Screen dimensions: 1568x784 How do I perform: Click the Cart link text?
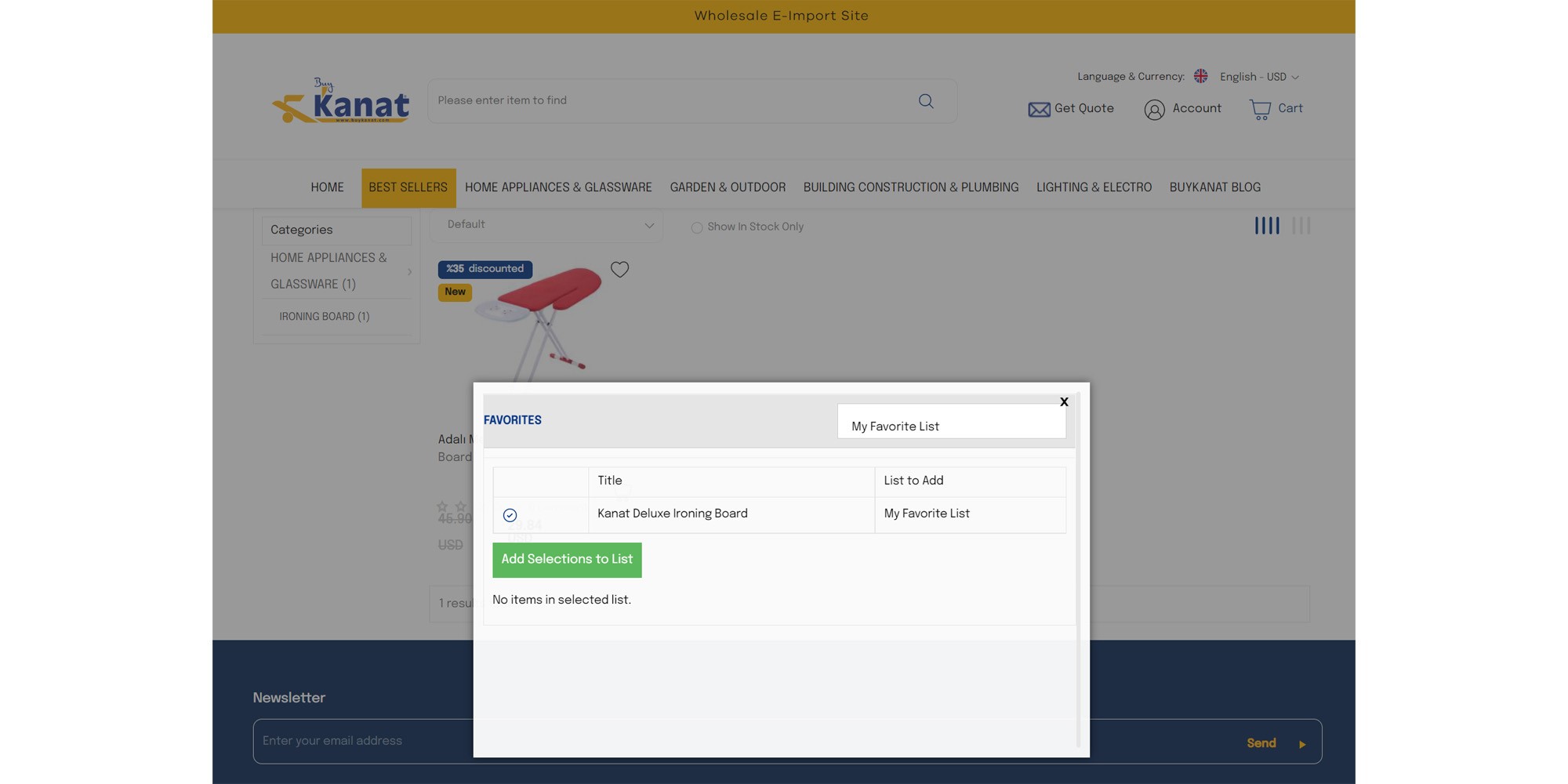(1290, 108)
